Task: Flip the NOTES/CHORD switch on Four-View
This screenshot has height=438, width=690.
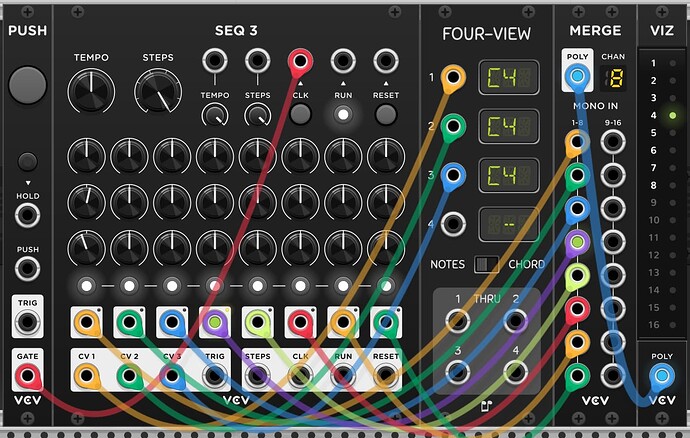Action: (486, 264)
